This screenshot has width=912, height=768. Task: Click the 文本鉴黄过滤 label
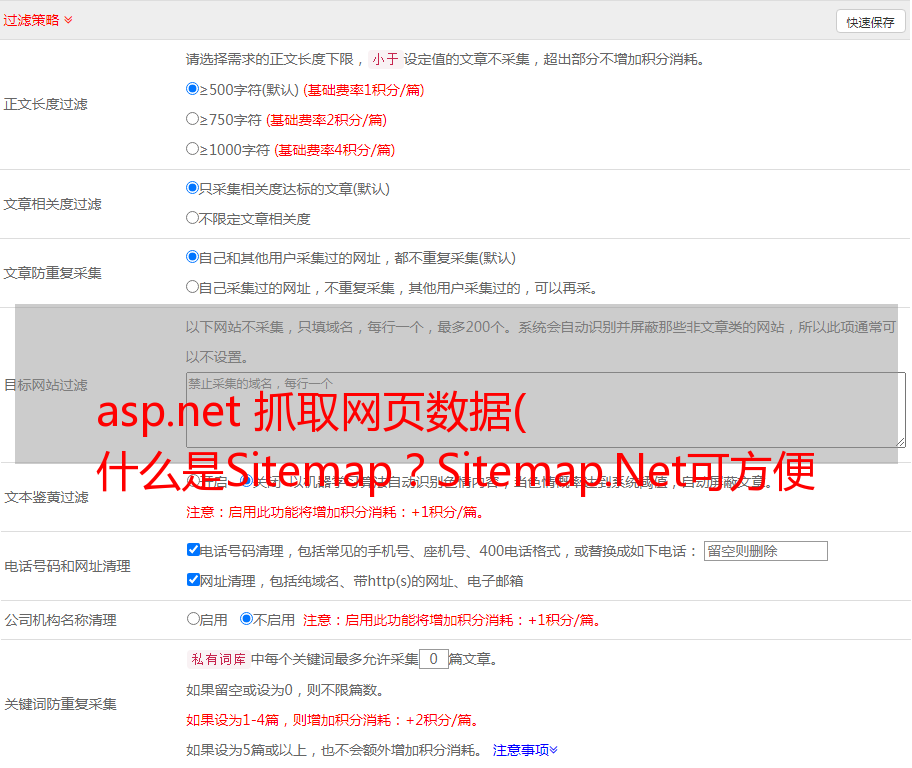[x=47, y=497]
